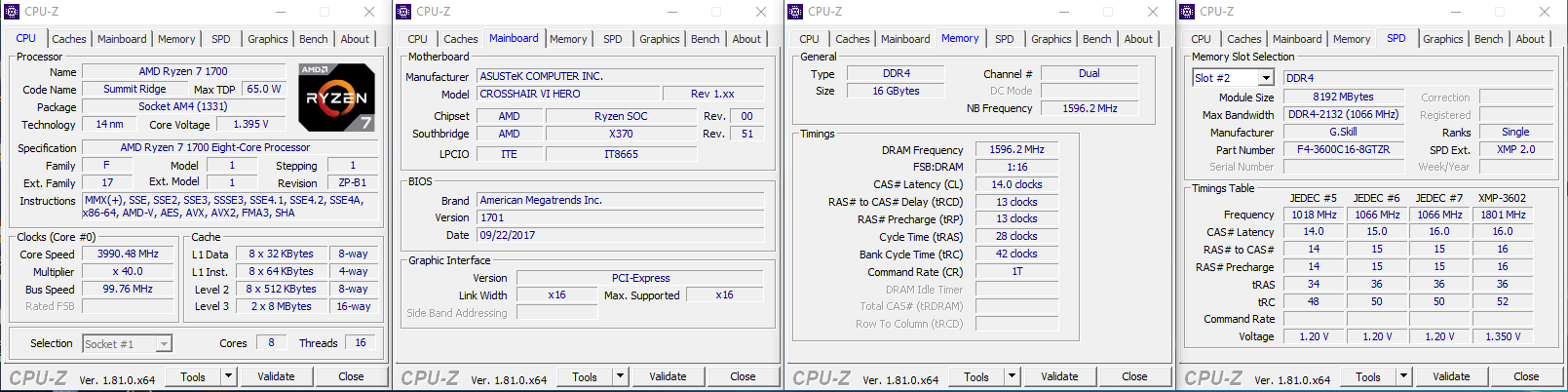Open the About tab in the CPU window
The height and width of the screenshot is (392, 1568).
point(355,39)
